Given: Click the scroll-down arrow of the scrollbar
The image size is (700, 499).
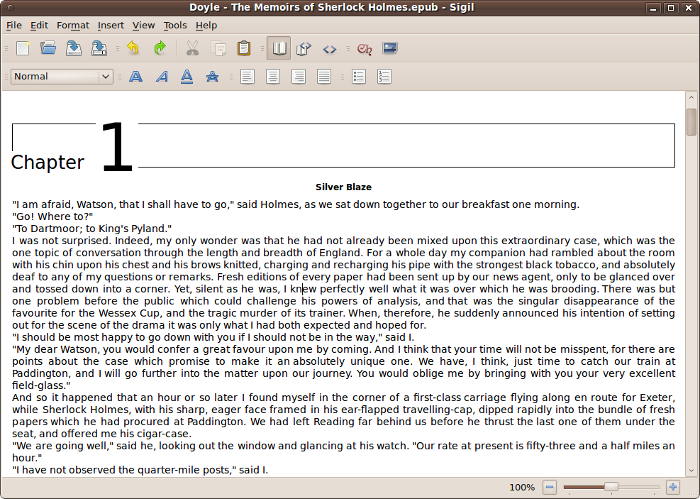Looking at the screenshot, I should tap(692, 470).
